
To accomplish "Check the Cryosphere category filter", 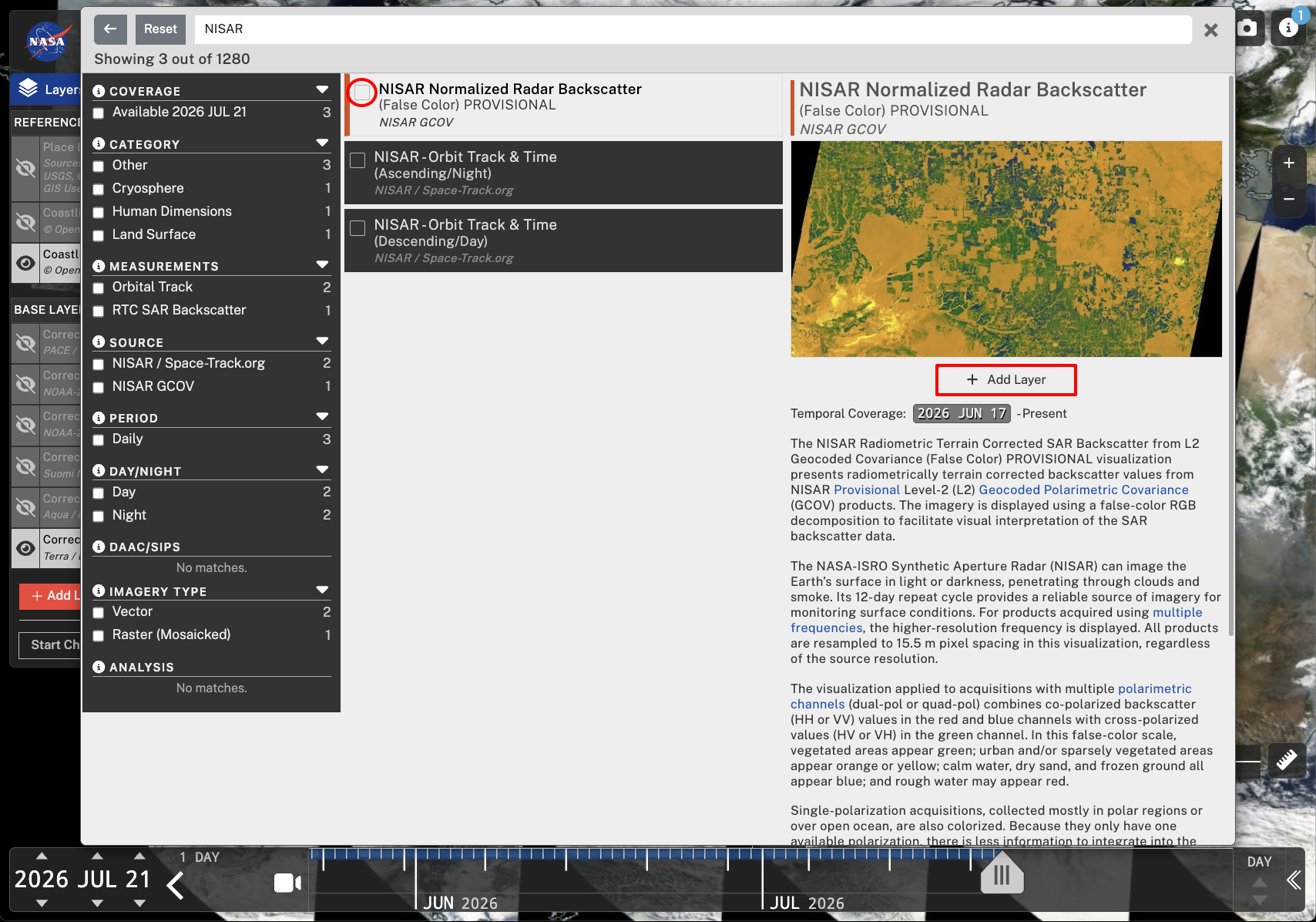I will (99, 190).
